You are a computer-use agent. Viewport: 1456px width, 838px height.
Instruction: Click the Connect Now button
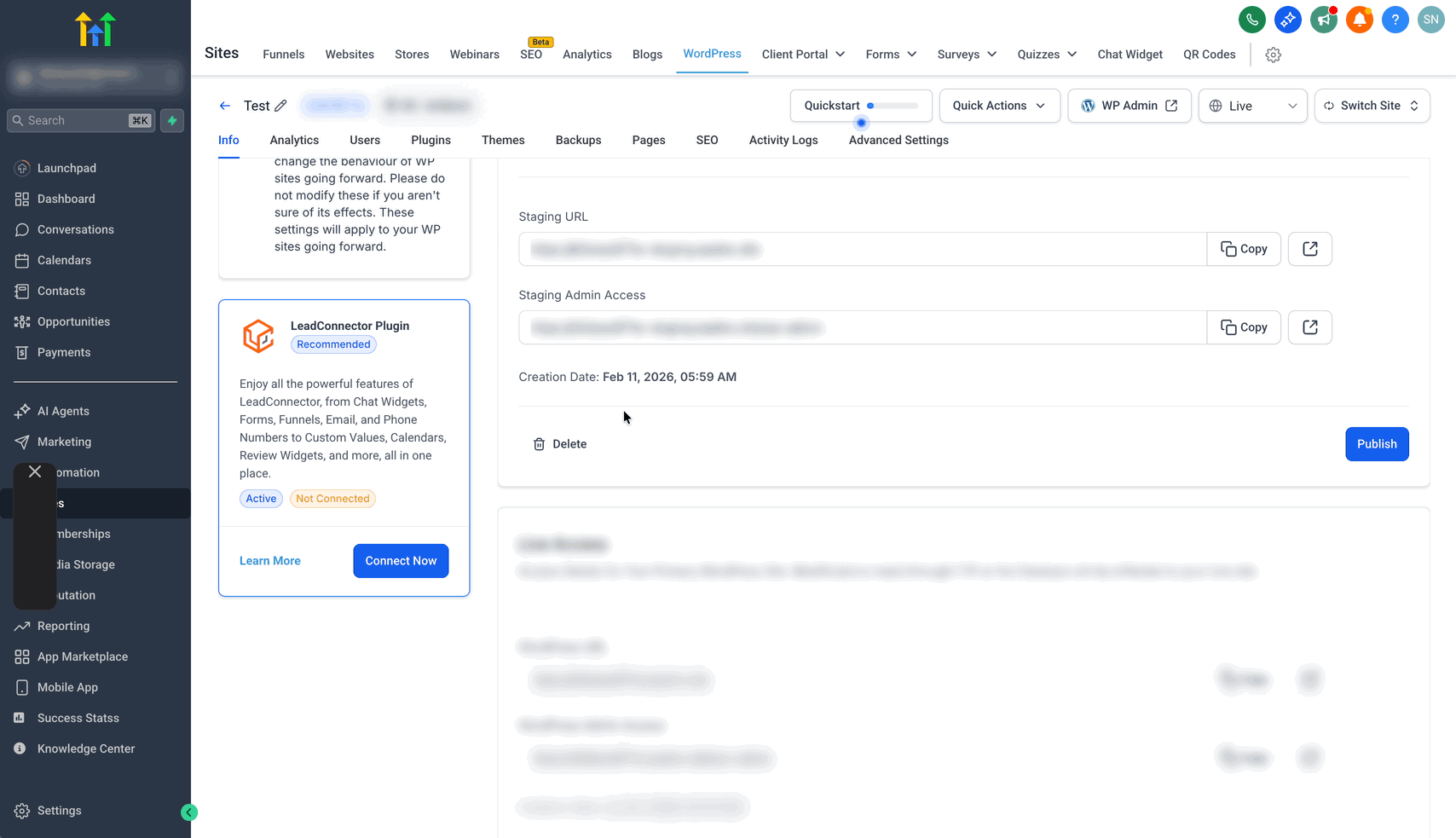click(x=401, y=561)
